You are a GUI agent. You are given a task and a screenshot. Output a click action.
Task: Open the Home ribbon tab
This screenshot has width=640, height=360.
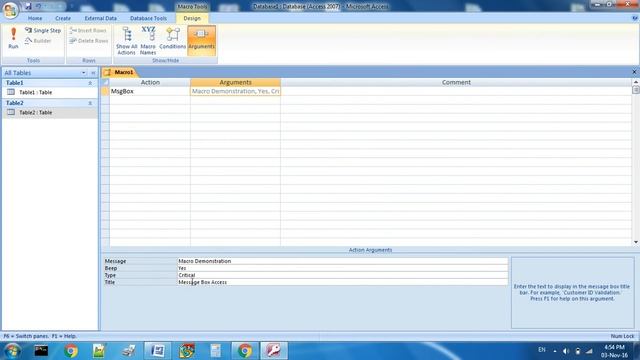pos(35,18)
